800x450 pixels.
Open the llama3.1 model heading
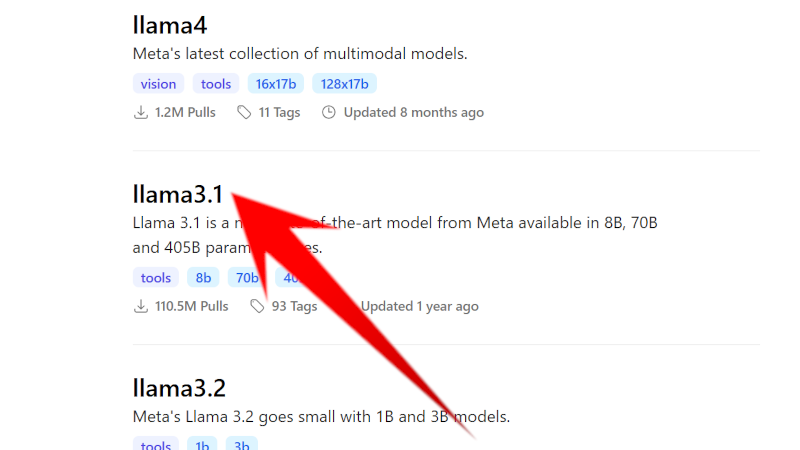click(178, 194)
